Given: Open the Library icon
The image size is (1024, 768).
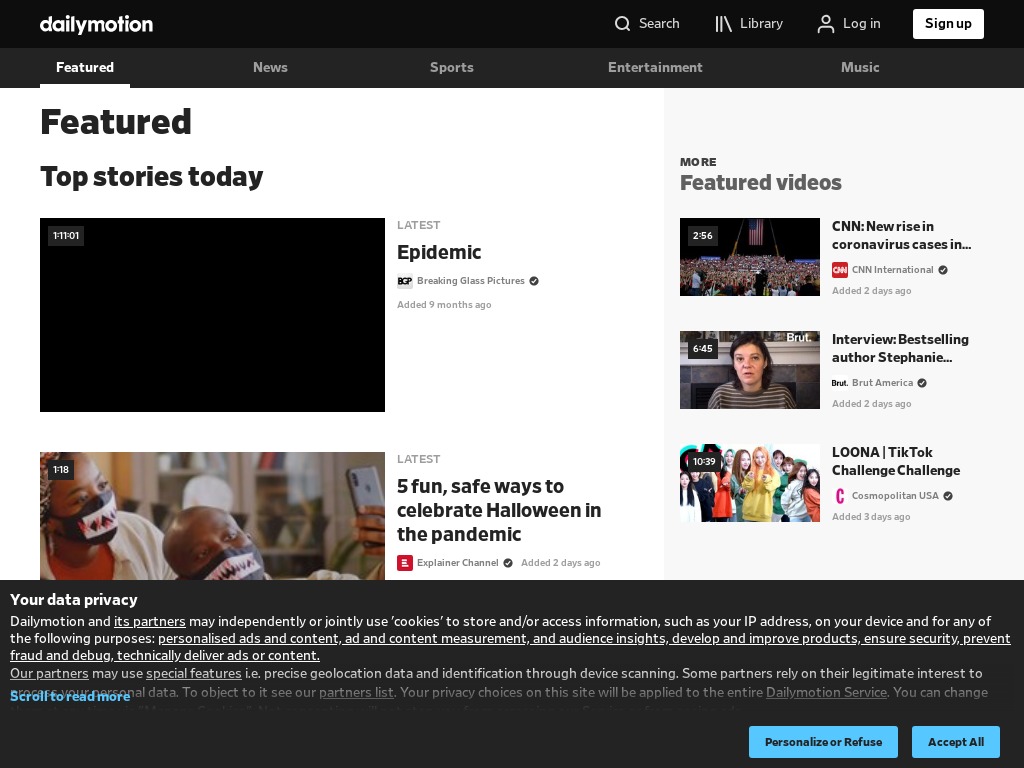Looking at the screenshot, I should coord(723,24).
